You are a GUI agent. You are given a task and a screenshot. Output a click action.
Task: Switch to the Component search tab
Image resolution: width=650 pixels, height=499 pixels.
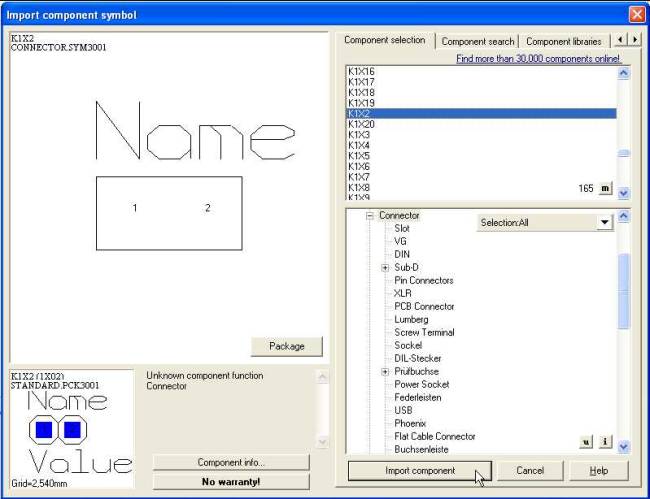tap(478, 41)
